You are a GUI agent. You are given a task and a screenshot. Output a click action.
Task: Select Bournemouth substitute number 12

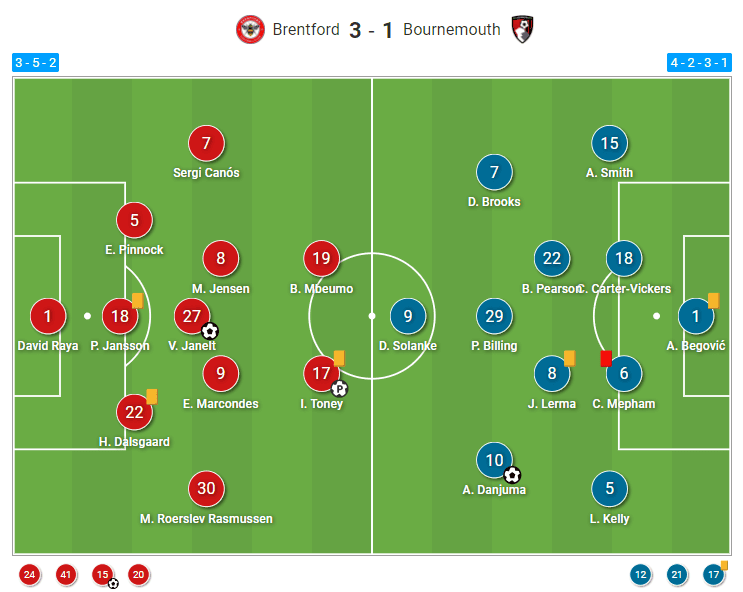640,574
